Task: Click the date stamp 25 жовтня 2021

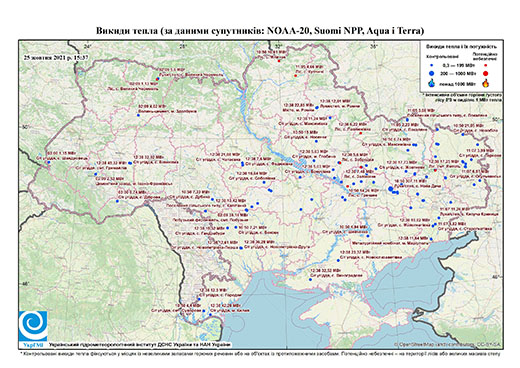Action: (56, 57)
